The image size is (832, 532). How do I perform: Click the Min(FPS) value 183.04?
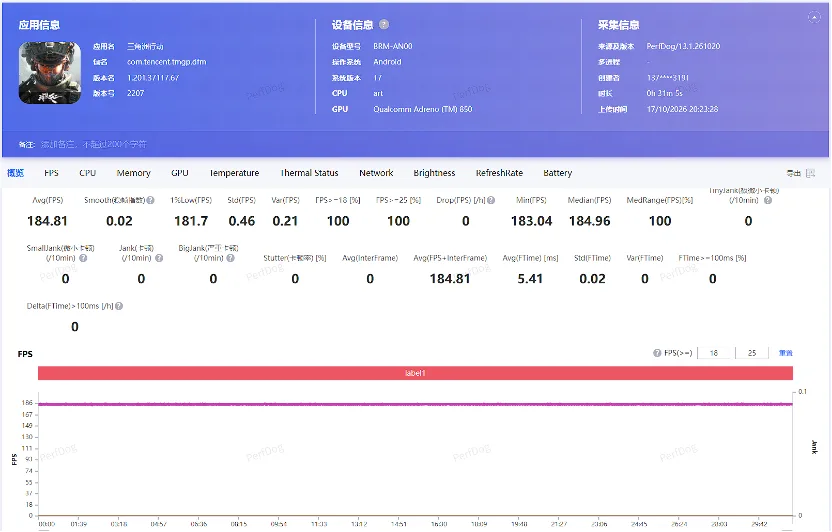532,221
